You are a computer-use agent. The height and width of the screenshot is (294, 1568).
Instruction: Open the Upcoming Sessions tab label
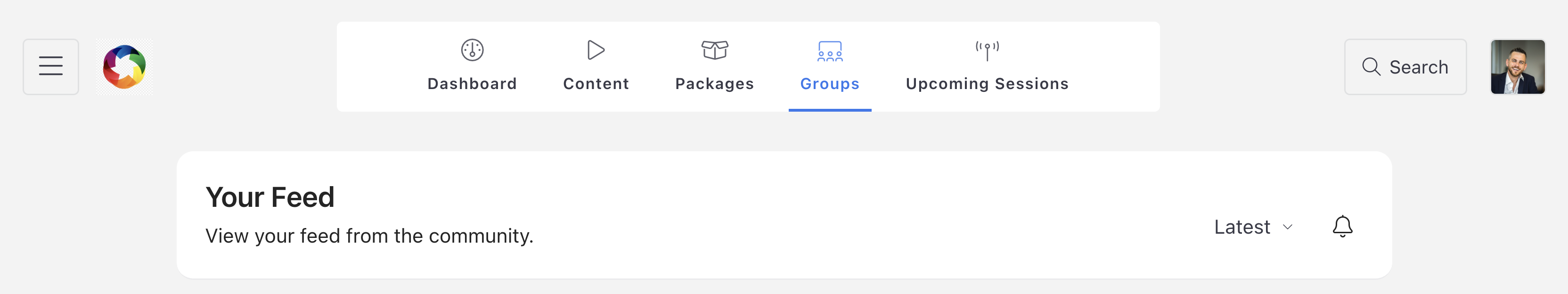[x=987, y=83]
